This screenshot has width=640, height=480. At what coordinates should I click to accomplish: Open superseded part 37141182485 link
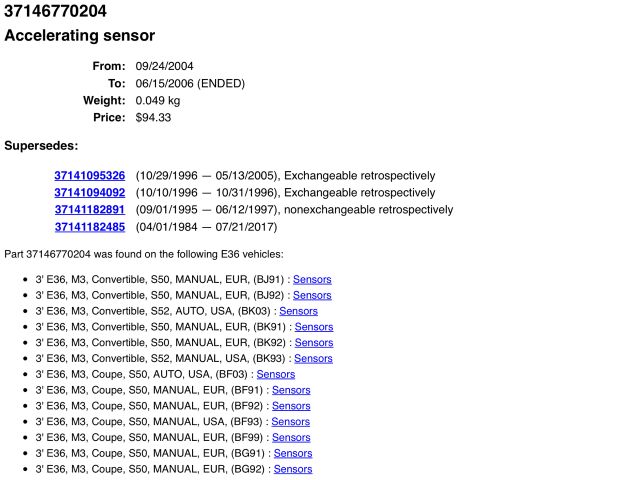point(89,226)
